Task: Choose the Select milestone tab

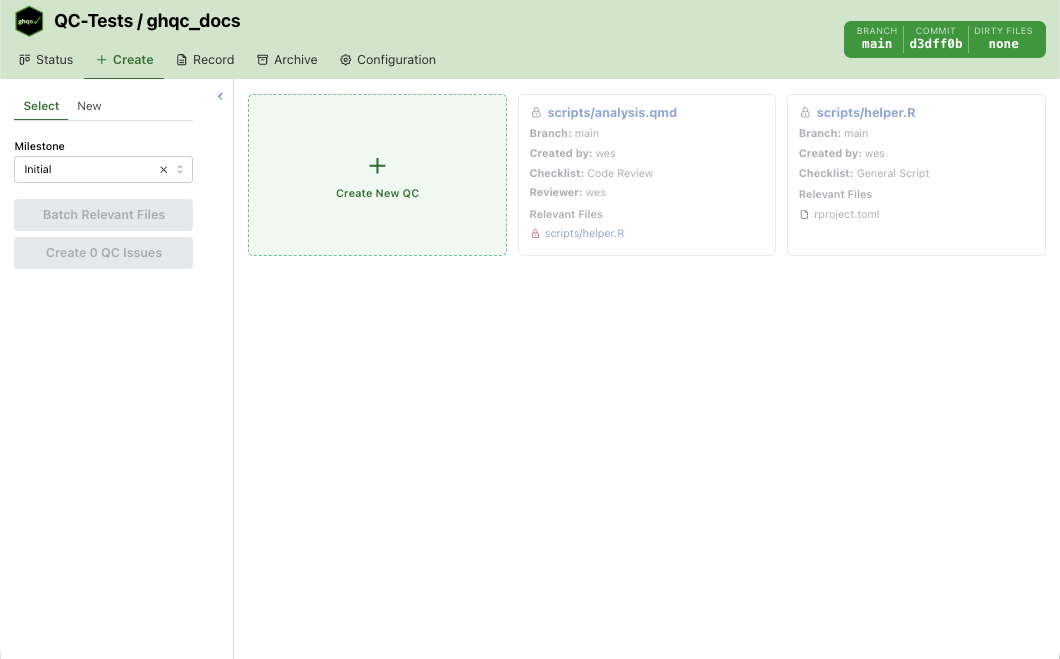Action: (x=41, y=106)
